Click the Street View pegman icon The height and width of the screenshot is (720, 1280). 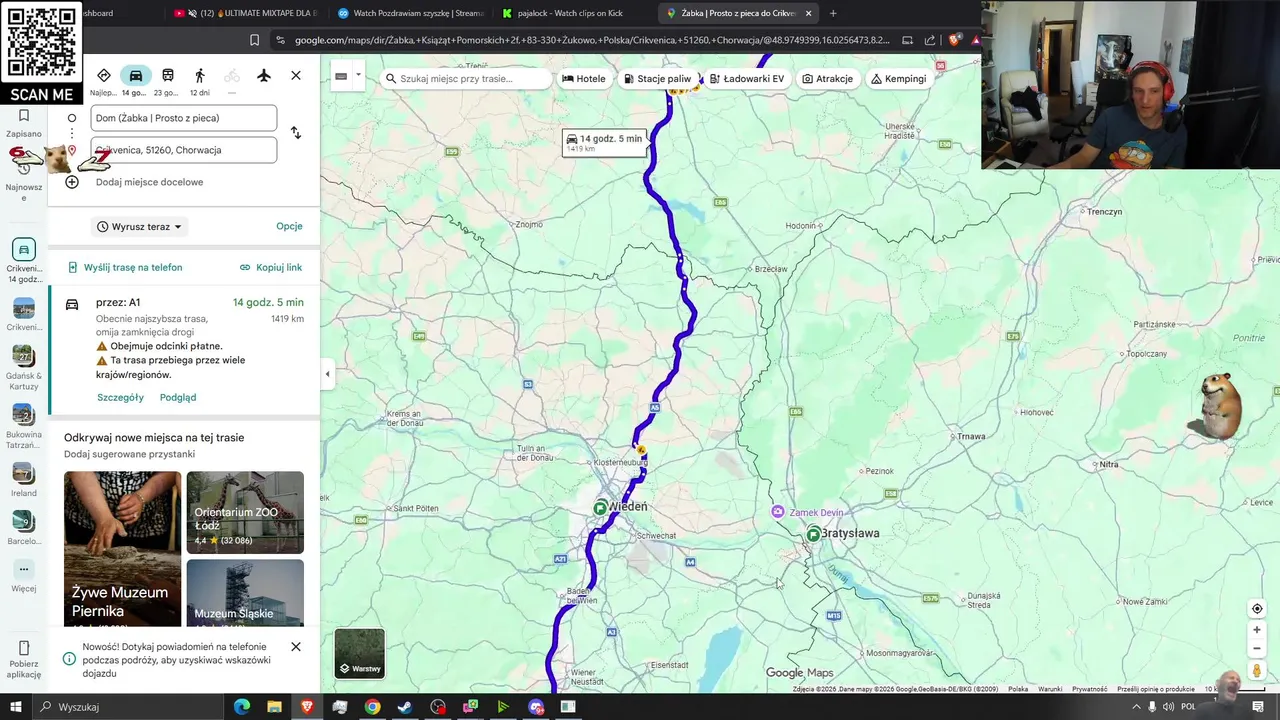1257,671
